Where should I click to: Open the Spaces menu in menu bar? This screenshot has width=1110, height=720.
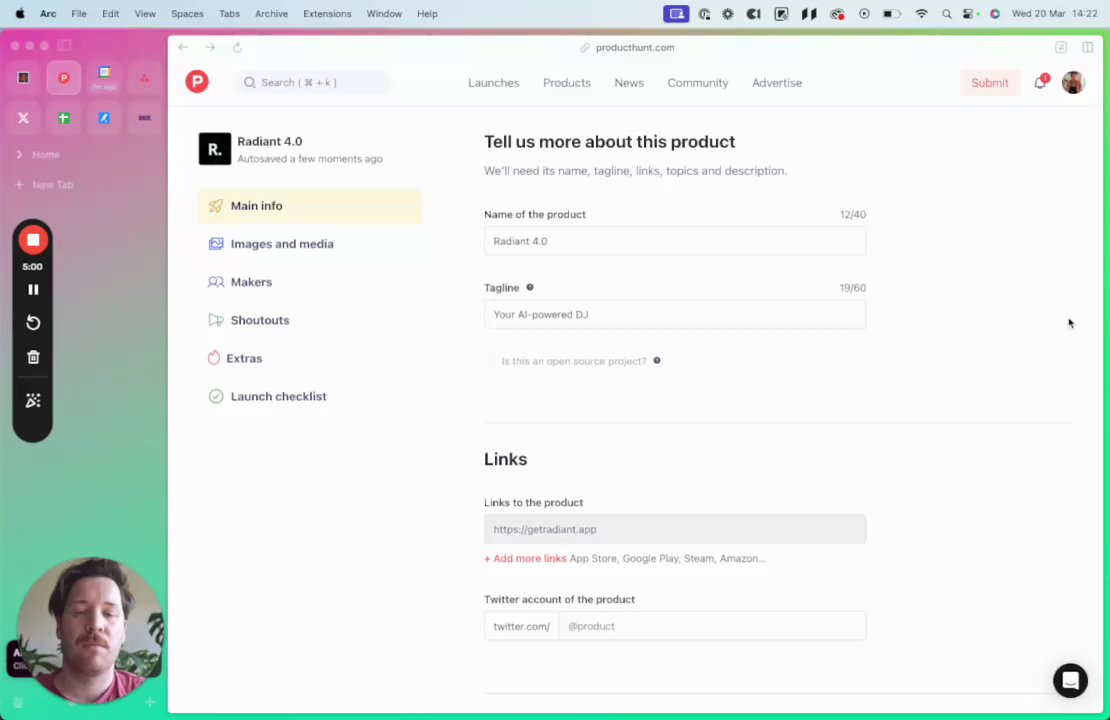click(187, 13)
